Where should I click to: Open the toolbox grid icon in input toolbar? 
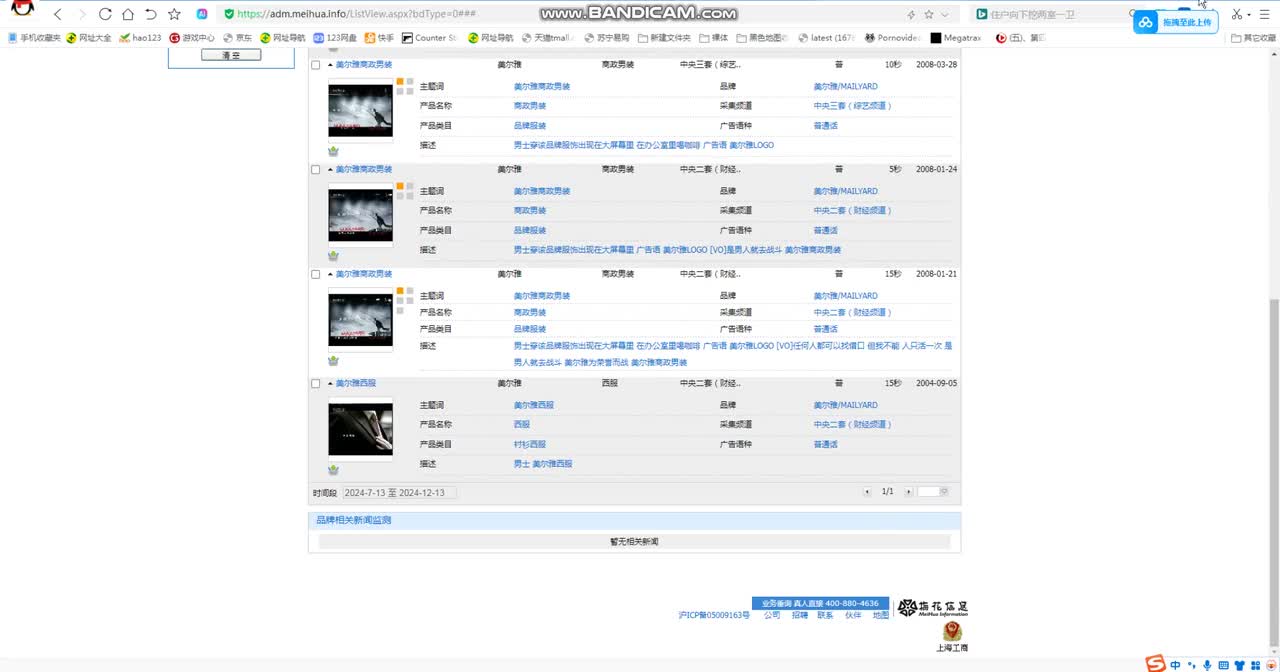pos(1254,665)
